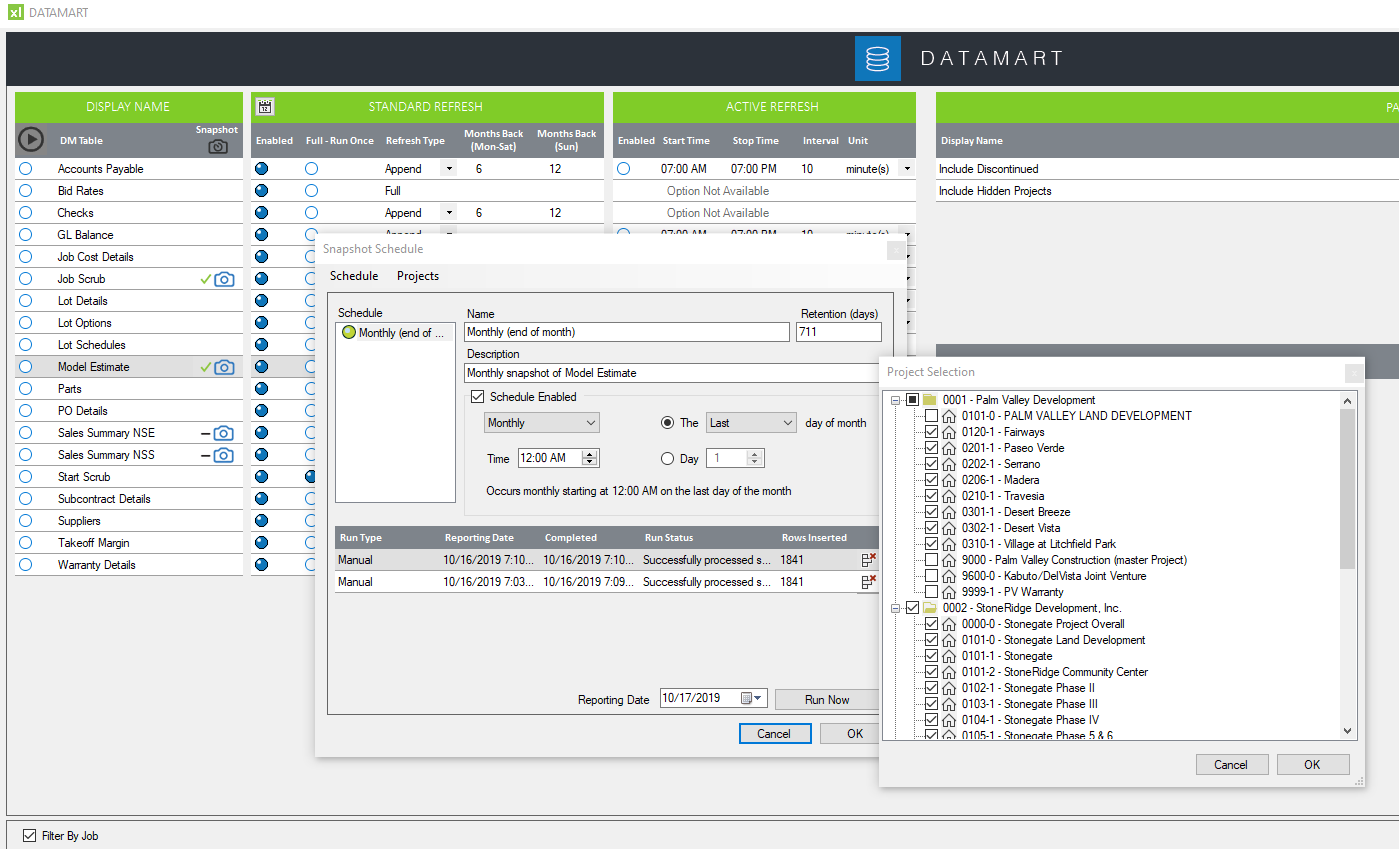The image size is (1399, 849).
Task: Open the Schedule menu in Snapshot Schedule
Action: (354, 276)
